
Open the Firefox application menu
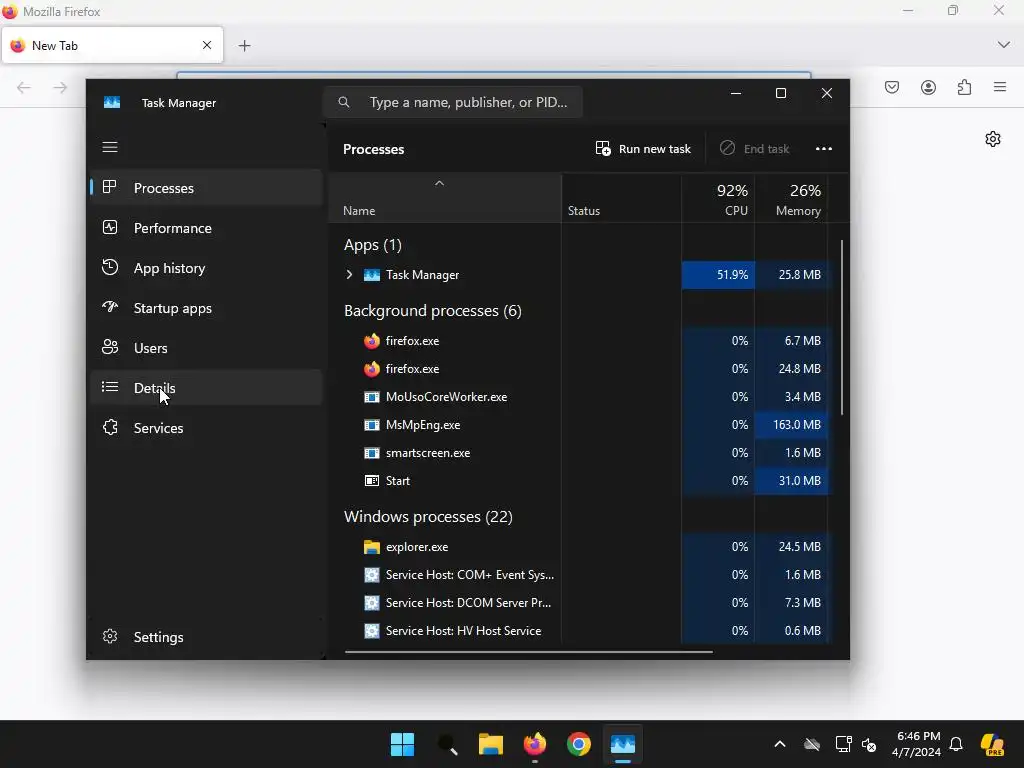tap(1000, 87)
